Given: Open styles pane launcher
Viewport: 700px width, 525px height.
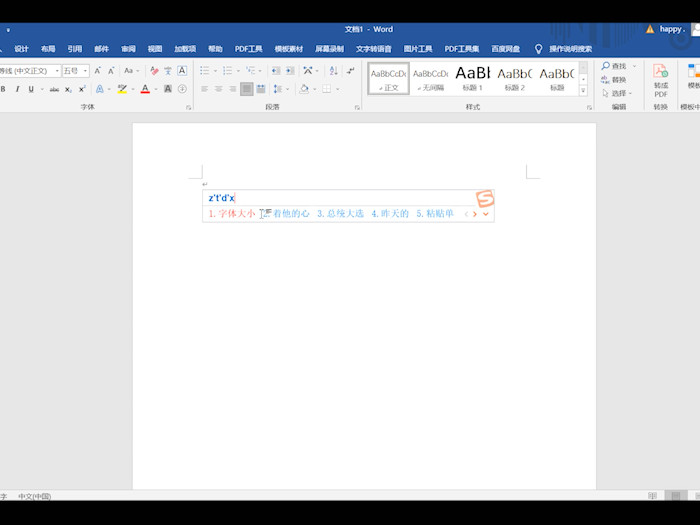Looking at the screenshot, I should pos(589,108).
